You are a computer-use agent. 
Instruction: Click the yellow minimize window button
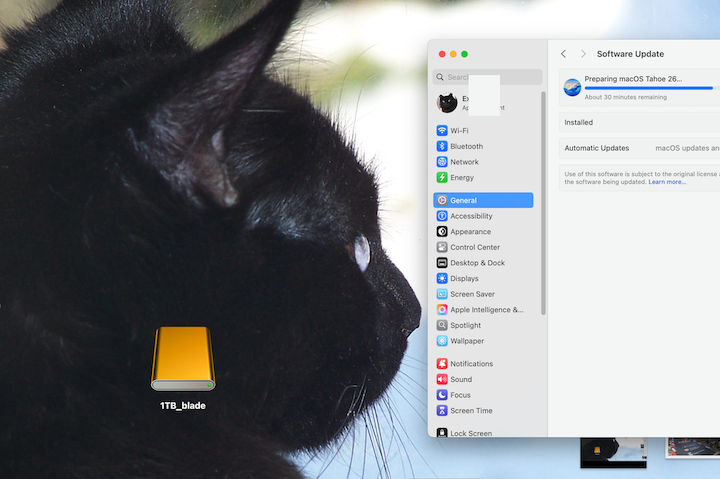(453, 54)
